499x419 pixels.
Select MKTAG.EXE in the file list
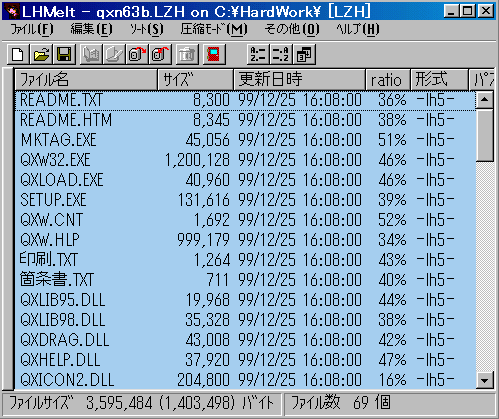pyautogui.click(x=58, y=140)
